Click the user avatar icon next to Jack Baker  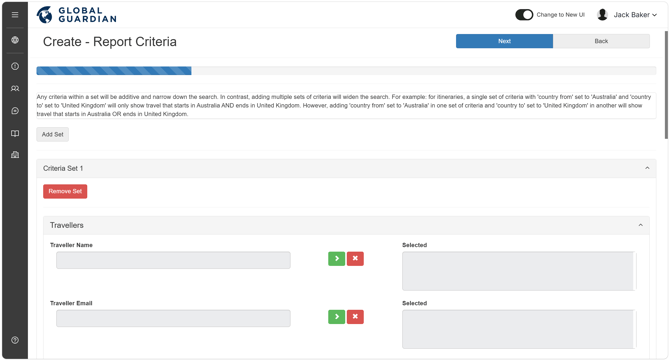(x=602, y=15)
